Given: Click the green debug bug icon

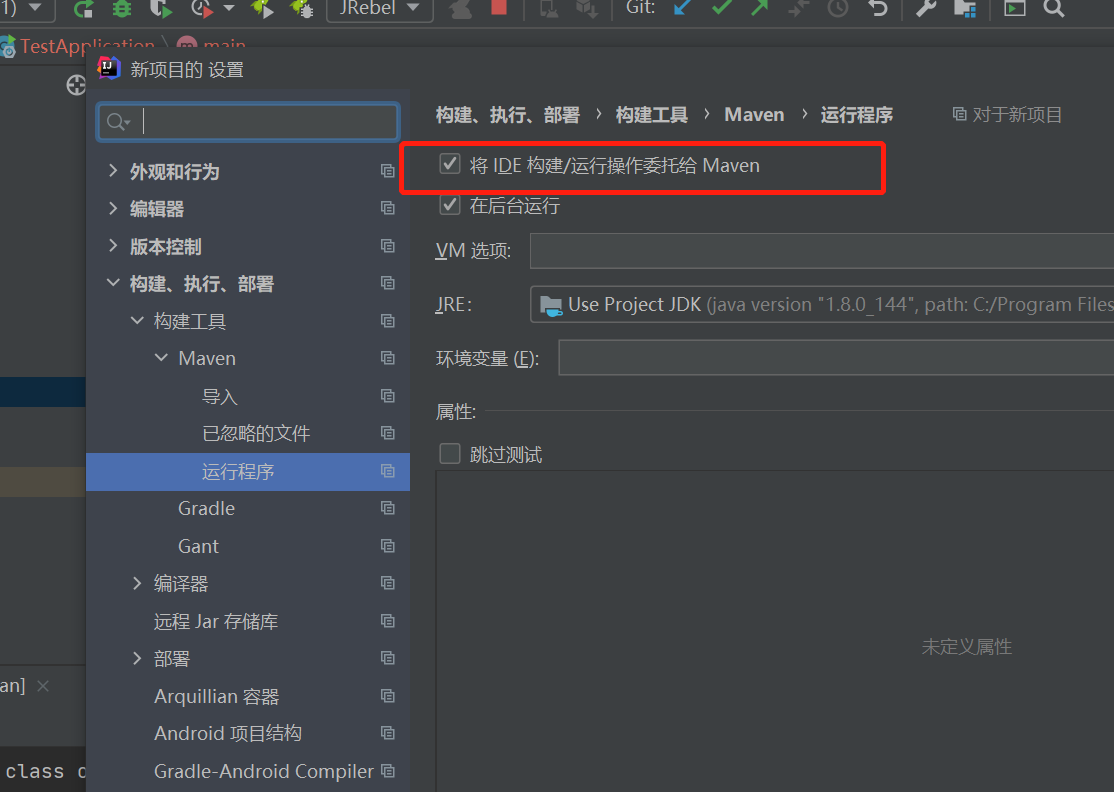Looking at the screenshot, I should [x=122, y=9].
